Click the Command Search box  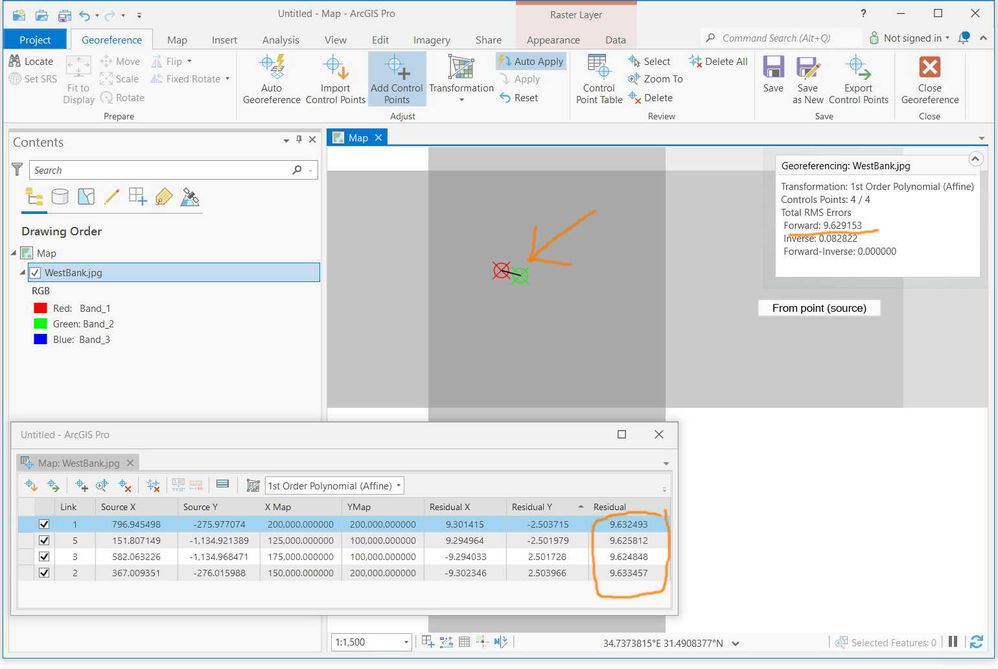[780, 38]
